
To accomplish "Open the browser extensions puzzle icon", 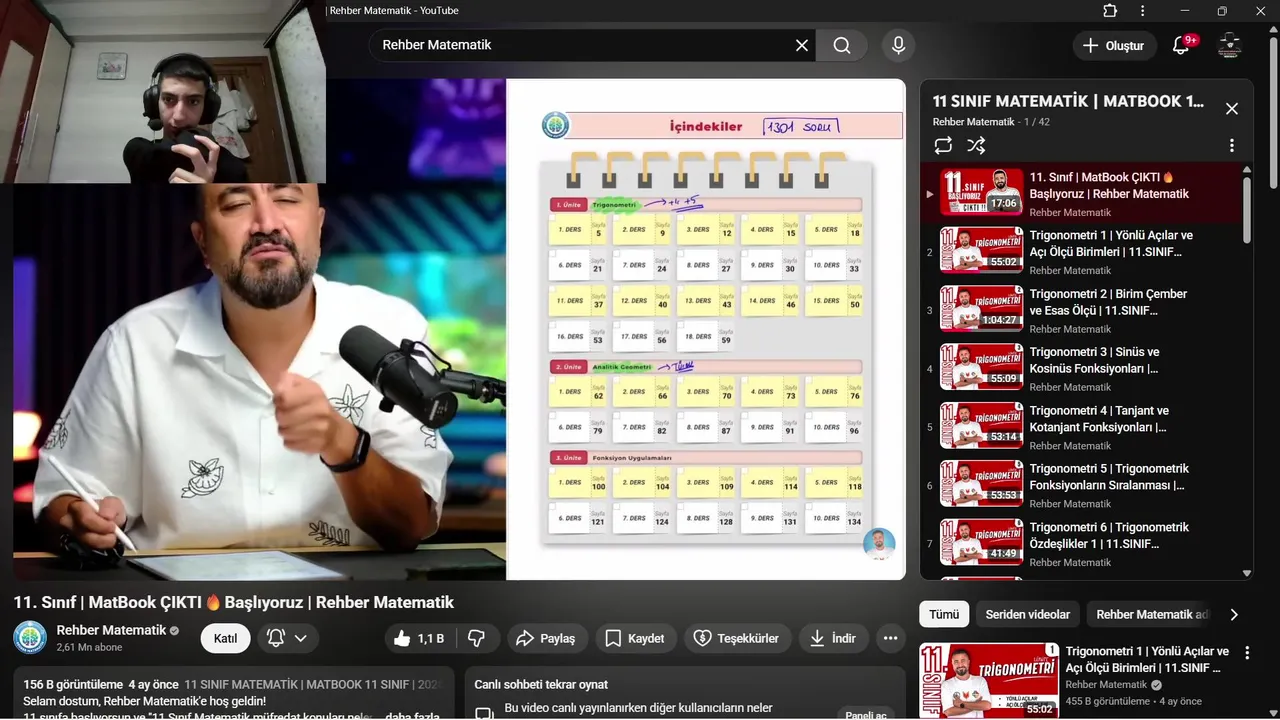I will click(x=1110, y=11).
